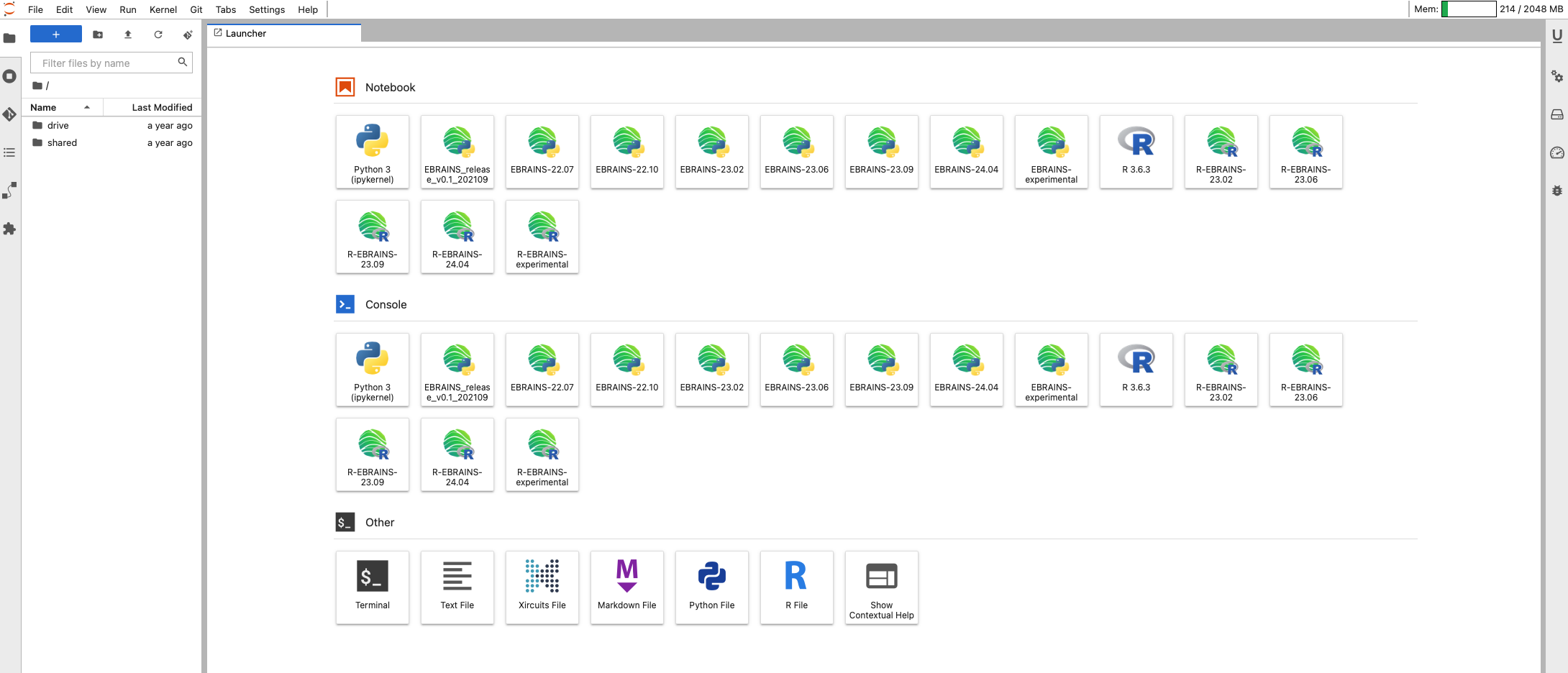Open the Xircuits component library sidebar icon

[x=9, y=191]
